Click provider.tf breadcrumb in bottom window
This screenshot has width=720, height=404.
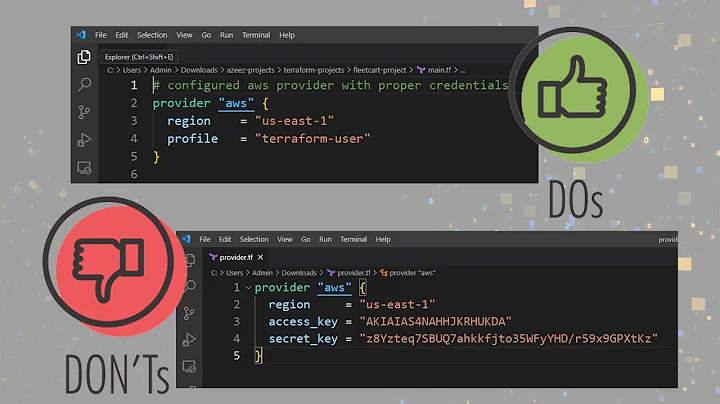point(354,273)
